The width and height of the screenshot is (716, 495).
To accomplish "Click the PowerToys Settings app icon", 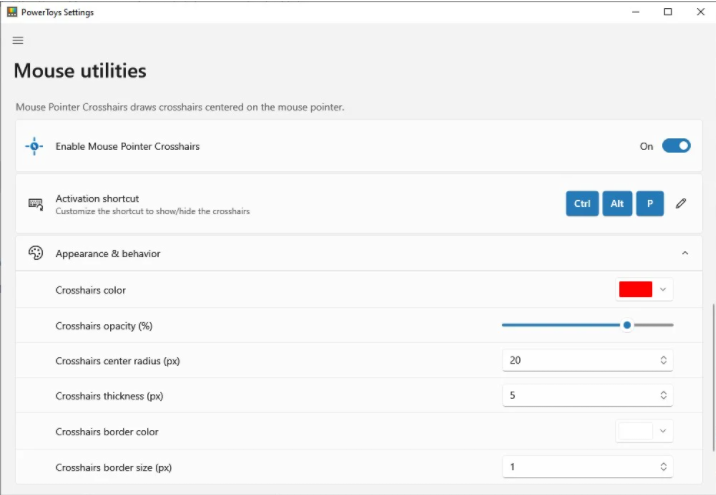I will point(11,11).
